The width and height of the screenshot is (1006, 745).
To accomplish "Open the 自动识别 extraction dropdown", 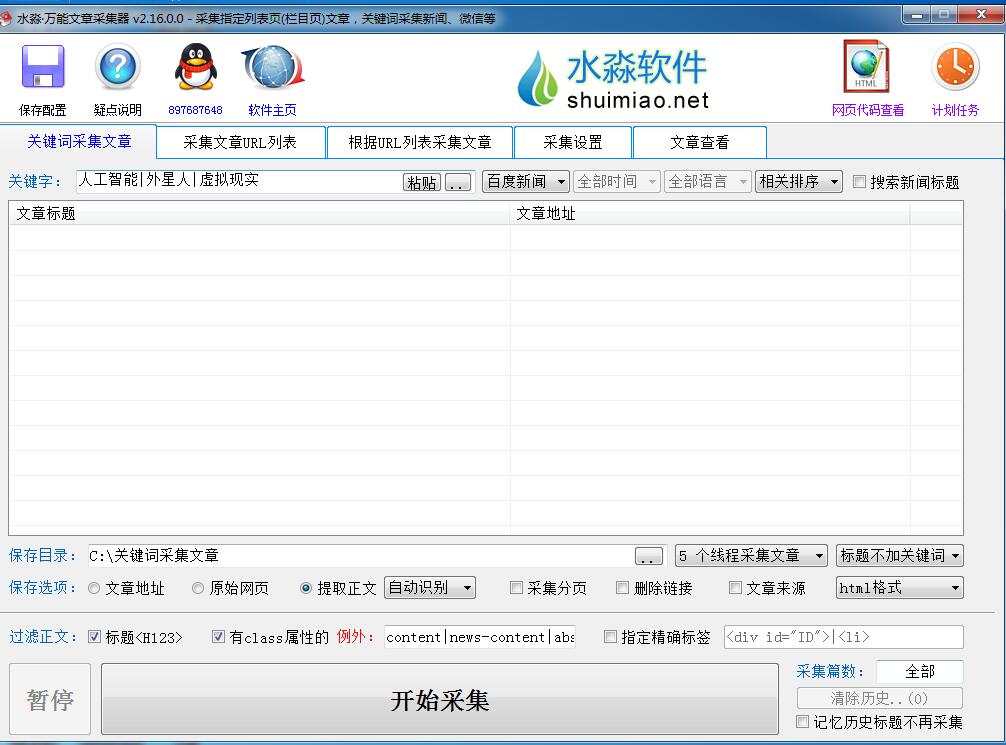I will point(430,588).
